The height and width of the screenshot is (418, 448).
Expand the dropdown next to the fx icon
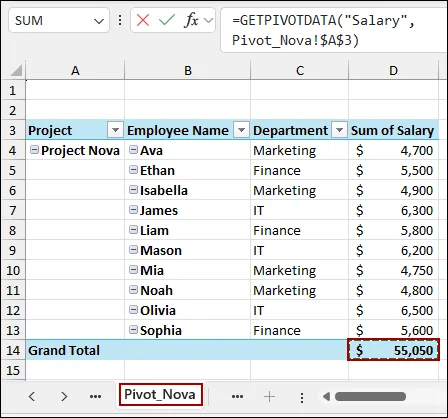pos(208,21)
